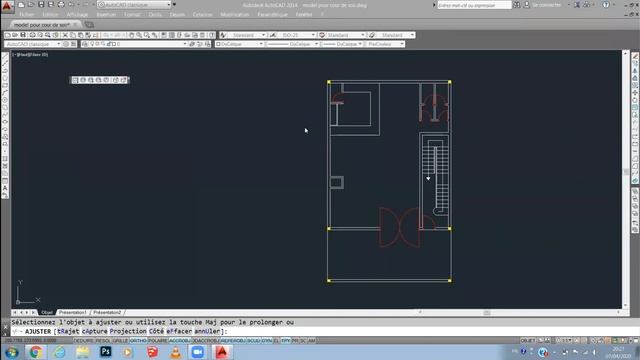The image size is (640, 360).
Task: Select the Move tool in Modify toolbar
Action: coord(635,93)
